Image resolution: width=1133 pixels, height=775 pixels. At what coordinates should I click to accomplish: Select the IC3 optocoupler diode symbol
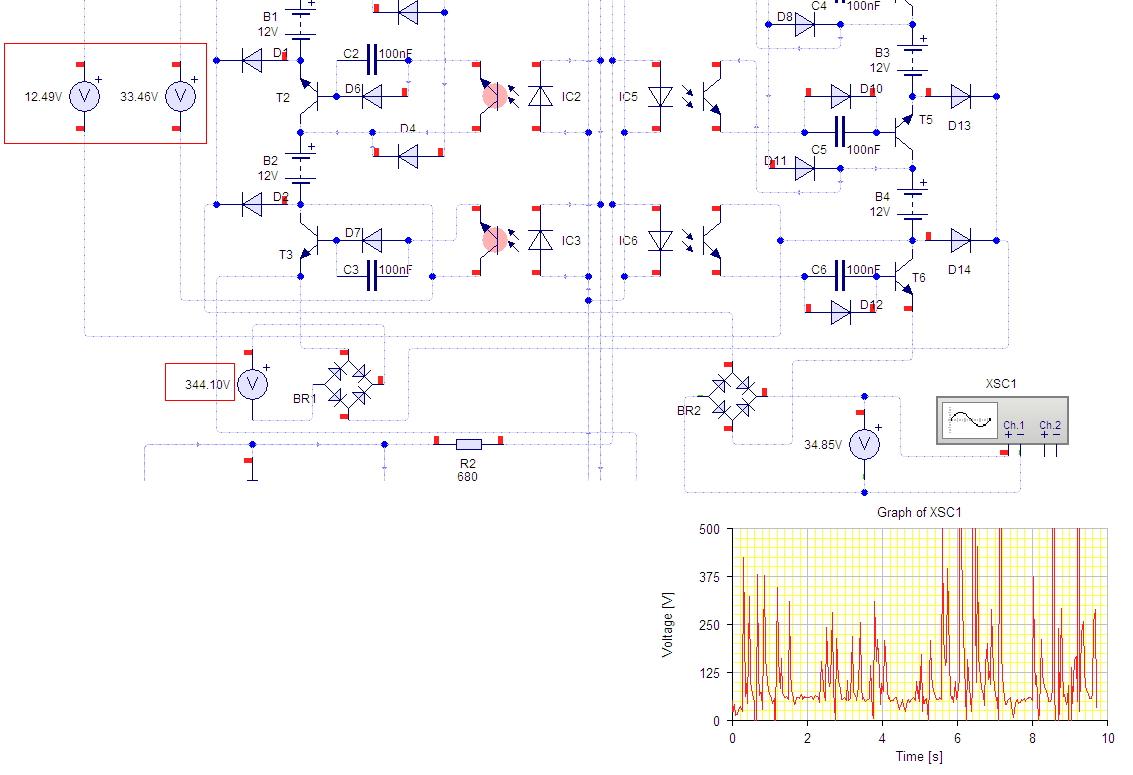pos(540,241)
